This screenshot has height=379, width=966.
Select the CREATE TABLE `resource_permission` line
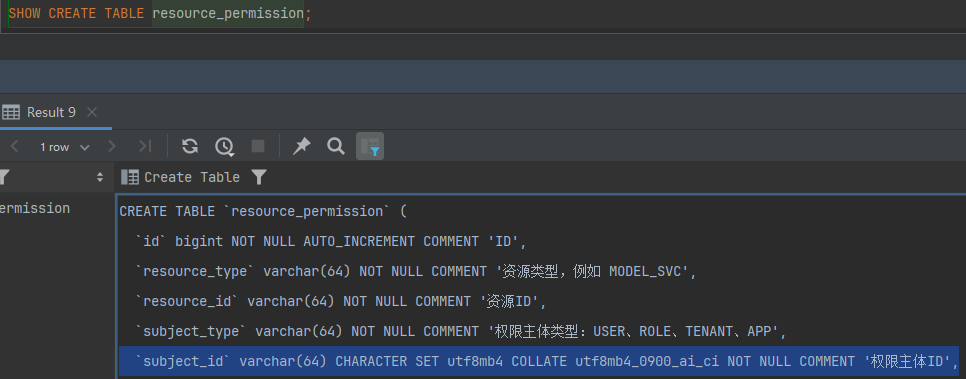tap(263, 211)
